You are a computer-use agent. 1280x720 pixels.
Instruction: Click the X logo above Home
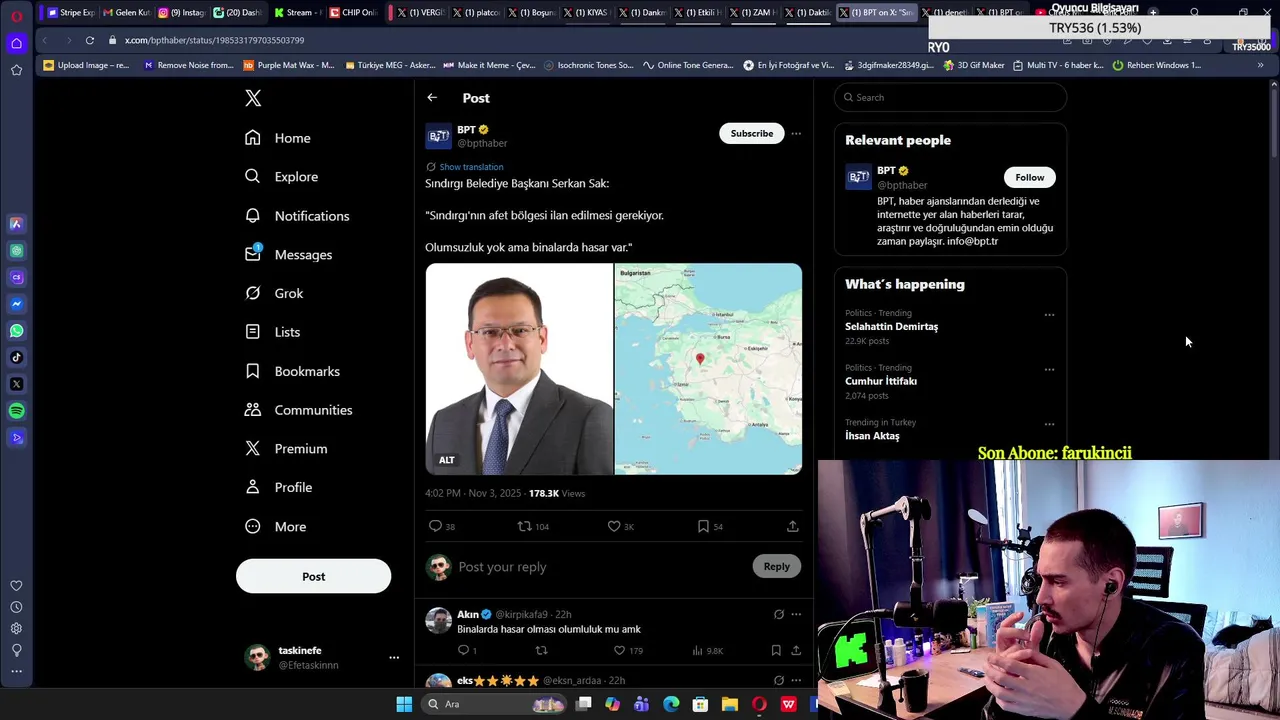point(253,98)
